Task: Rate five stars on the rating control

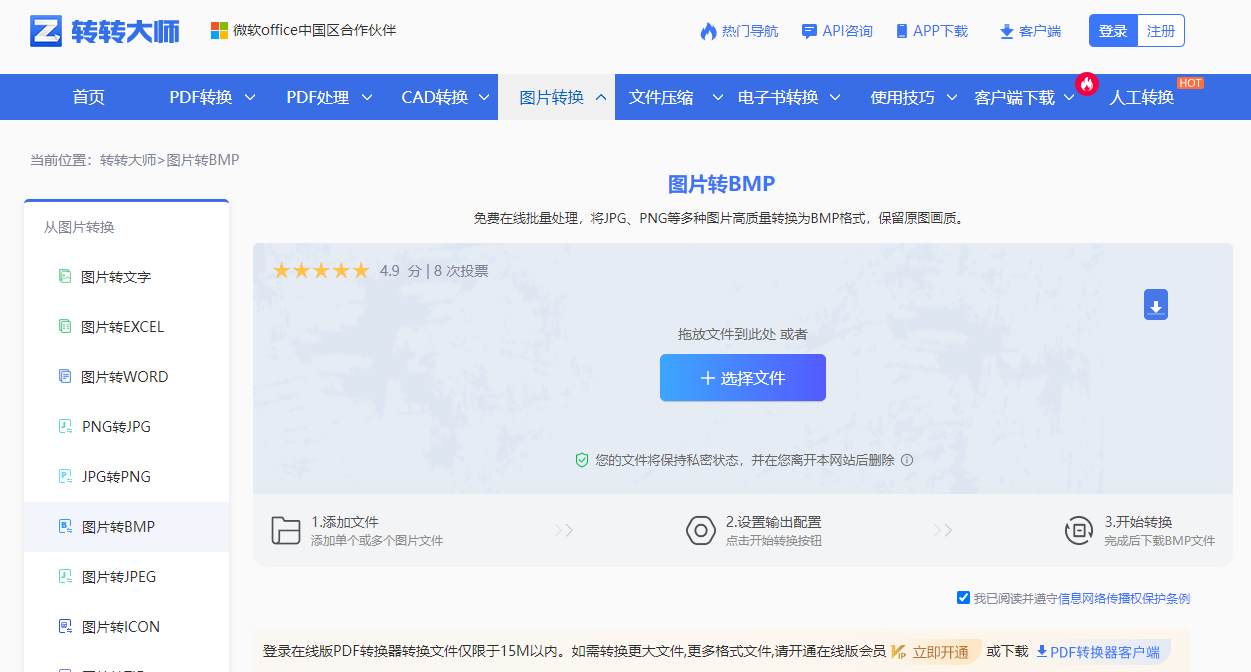Action: pos(359,269)
